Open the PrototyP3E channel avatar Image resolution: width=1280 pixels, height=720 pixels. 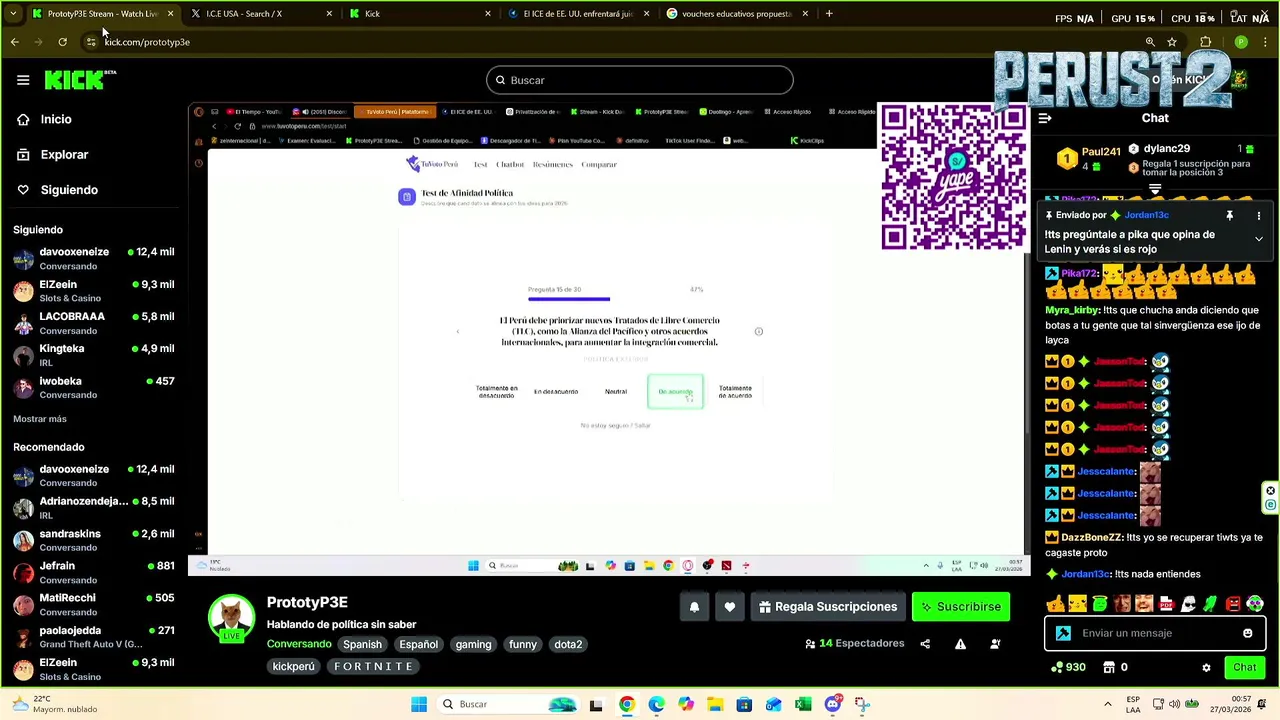click(232, 618)
